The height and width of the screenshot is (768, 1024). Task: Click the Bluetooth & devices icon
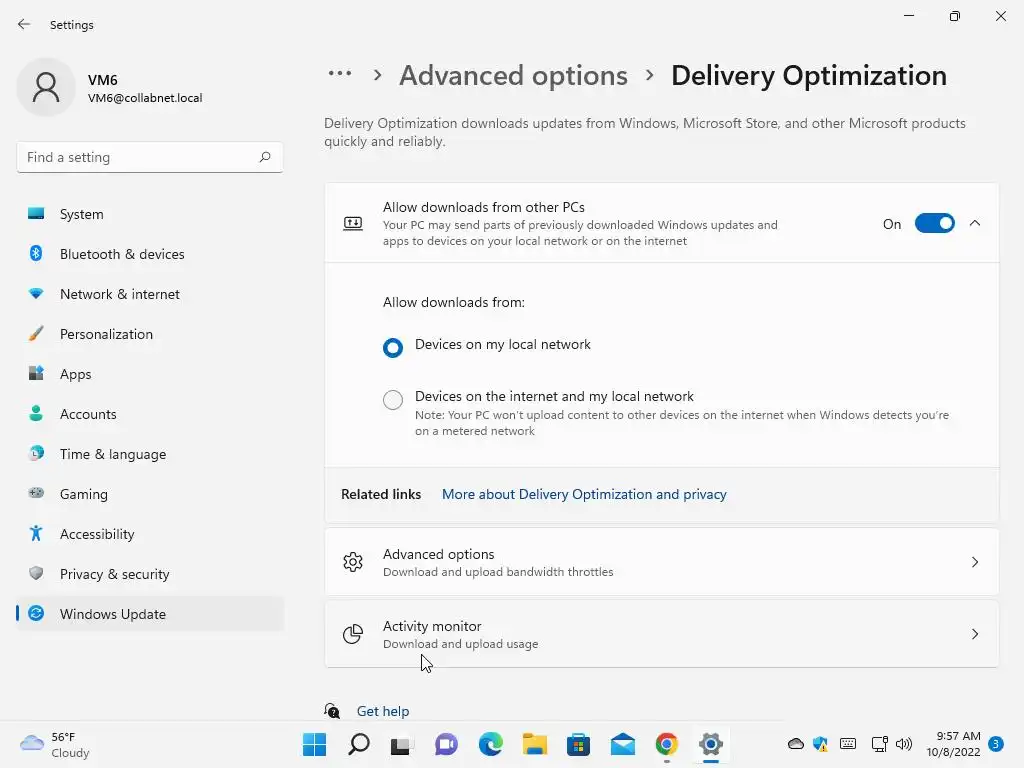click(36, 254)
